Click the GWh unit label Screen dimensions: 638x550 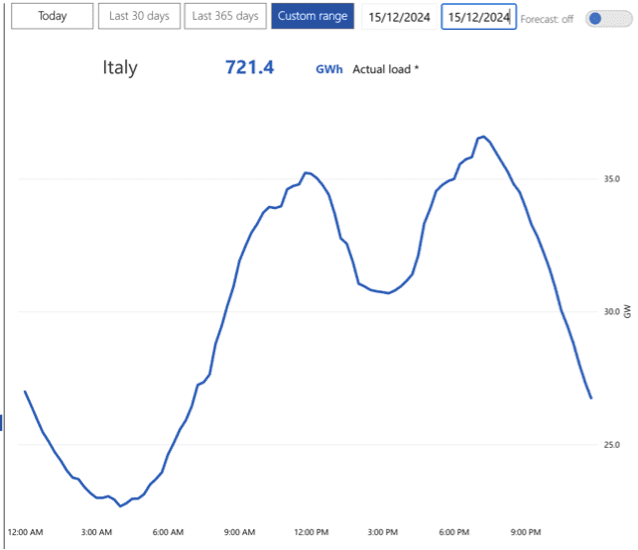pyautogui.click(x=329, y=70)
